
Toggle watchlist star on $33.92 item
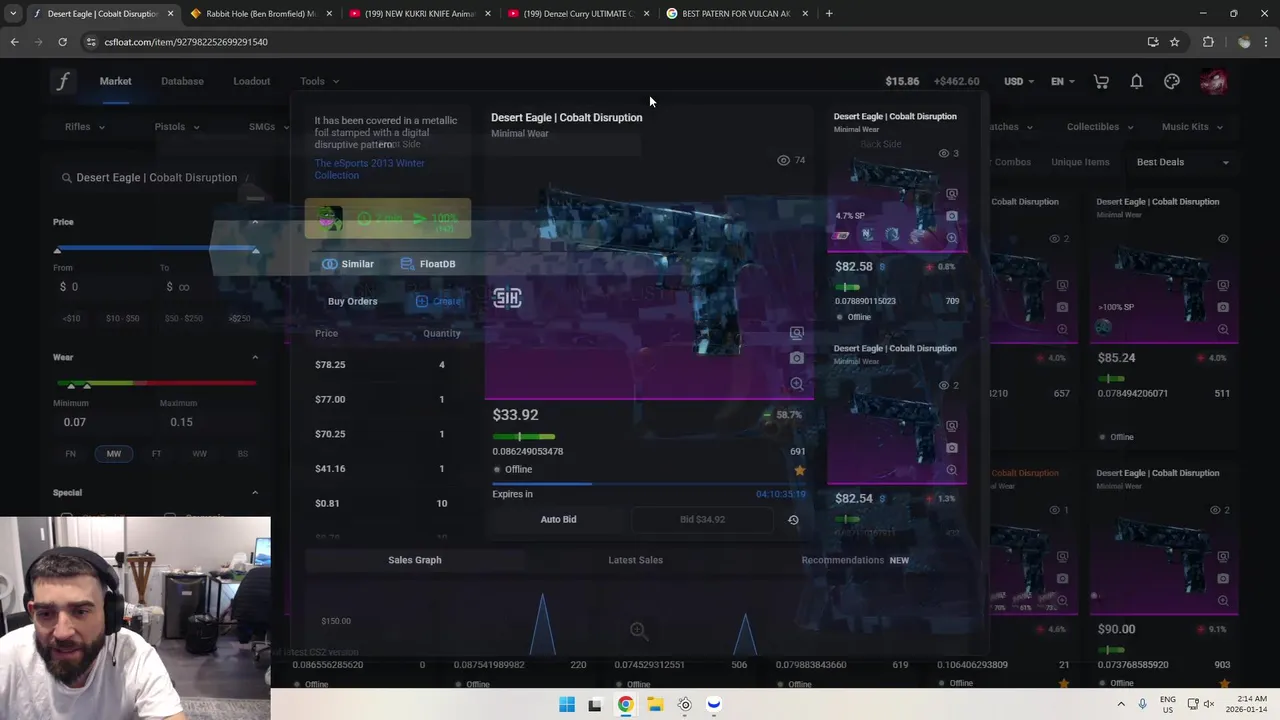(799, 470)
